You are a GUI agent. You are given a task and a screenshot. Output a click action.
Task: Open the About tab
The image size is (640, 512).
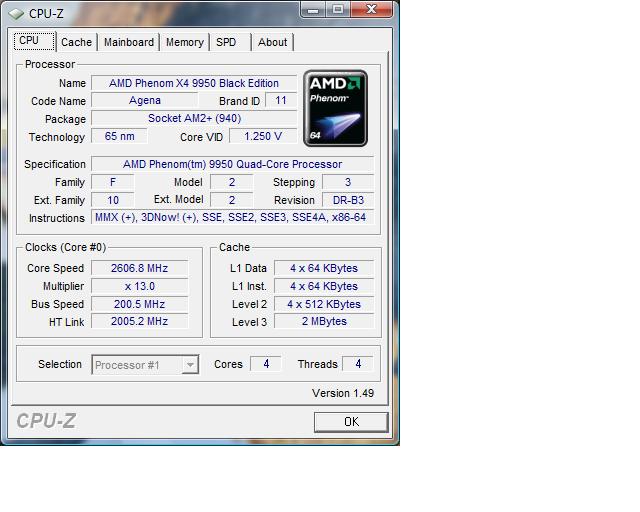click(x=272, y=42)
